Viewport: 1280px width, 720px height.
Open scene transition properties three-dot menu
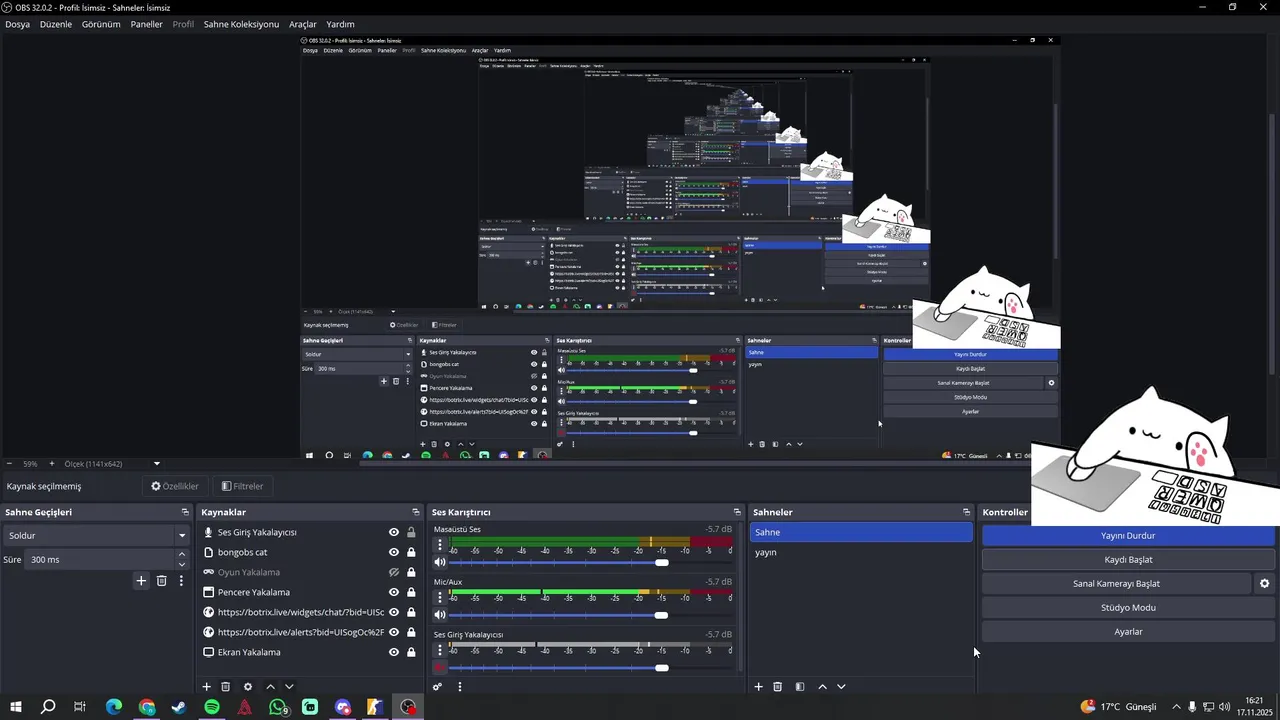click(181, 580)
